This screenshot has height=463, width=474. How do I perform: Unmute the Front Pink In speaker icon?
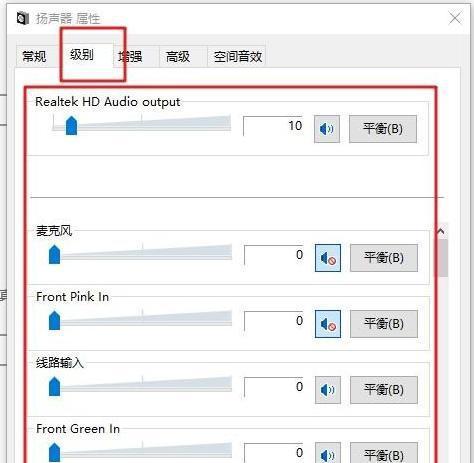pos(328,324)
